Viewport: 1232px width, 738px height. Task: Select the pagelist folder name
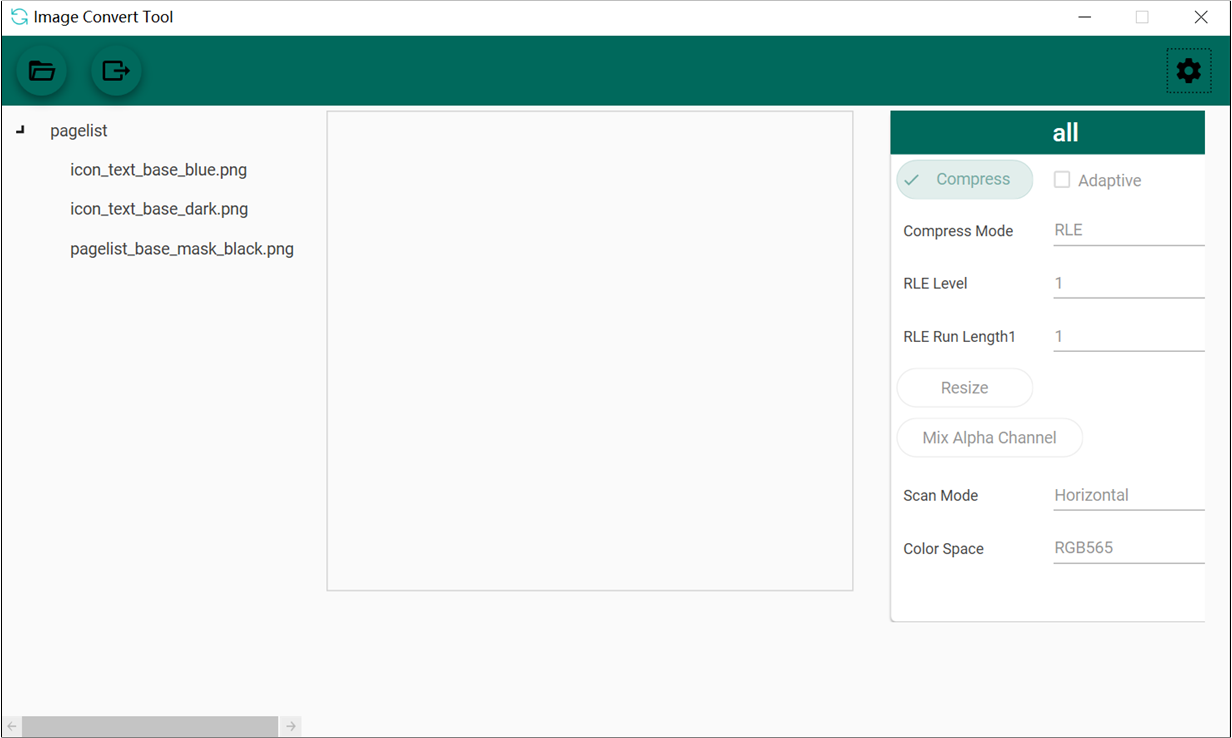[79, 131]
